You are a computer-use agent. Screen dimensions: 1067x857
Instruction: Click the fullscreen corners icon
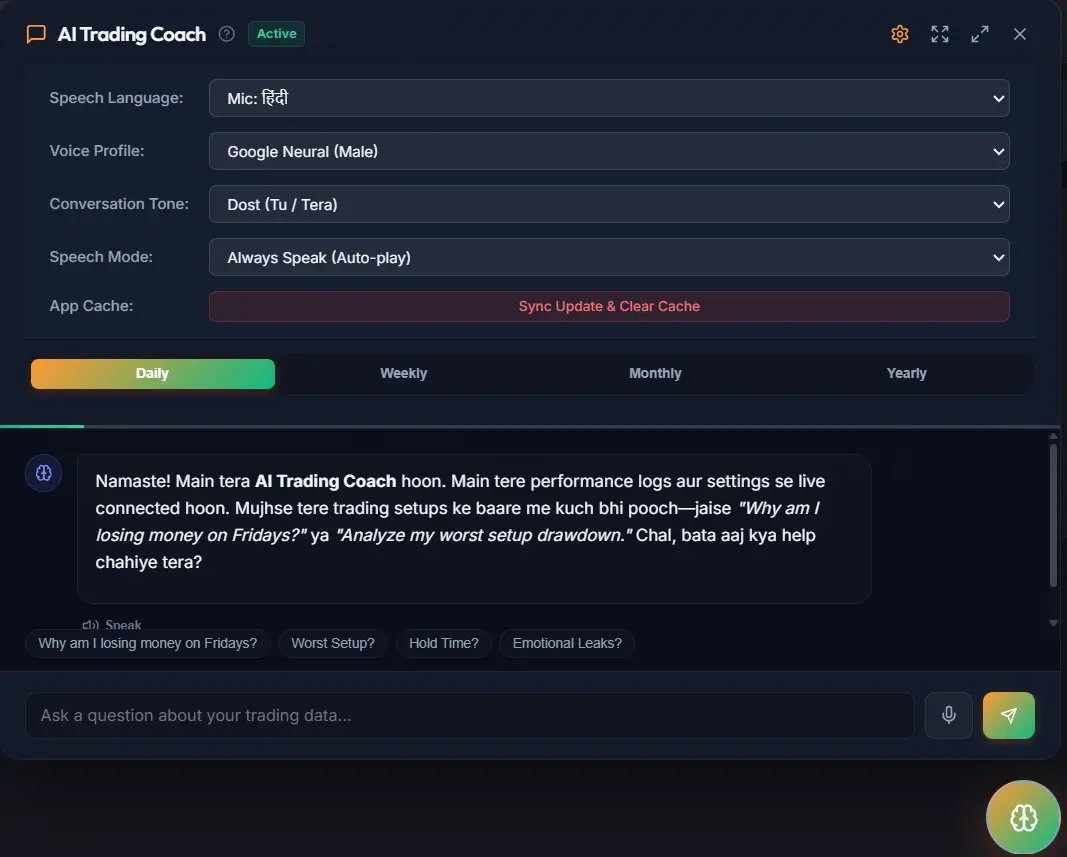(x=940, y=34)
